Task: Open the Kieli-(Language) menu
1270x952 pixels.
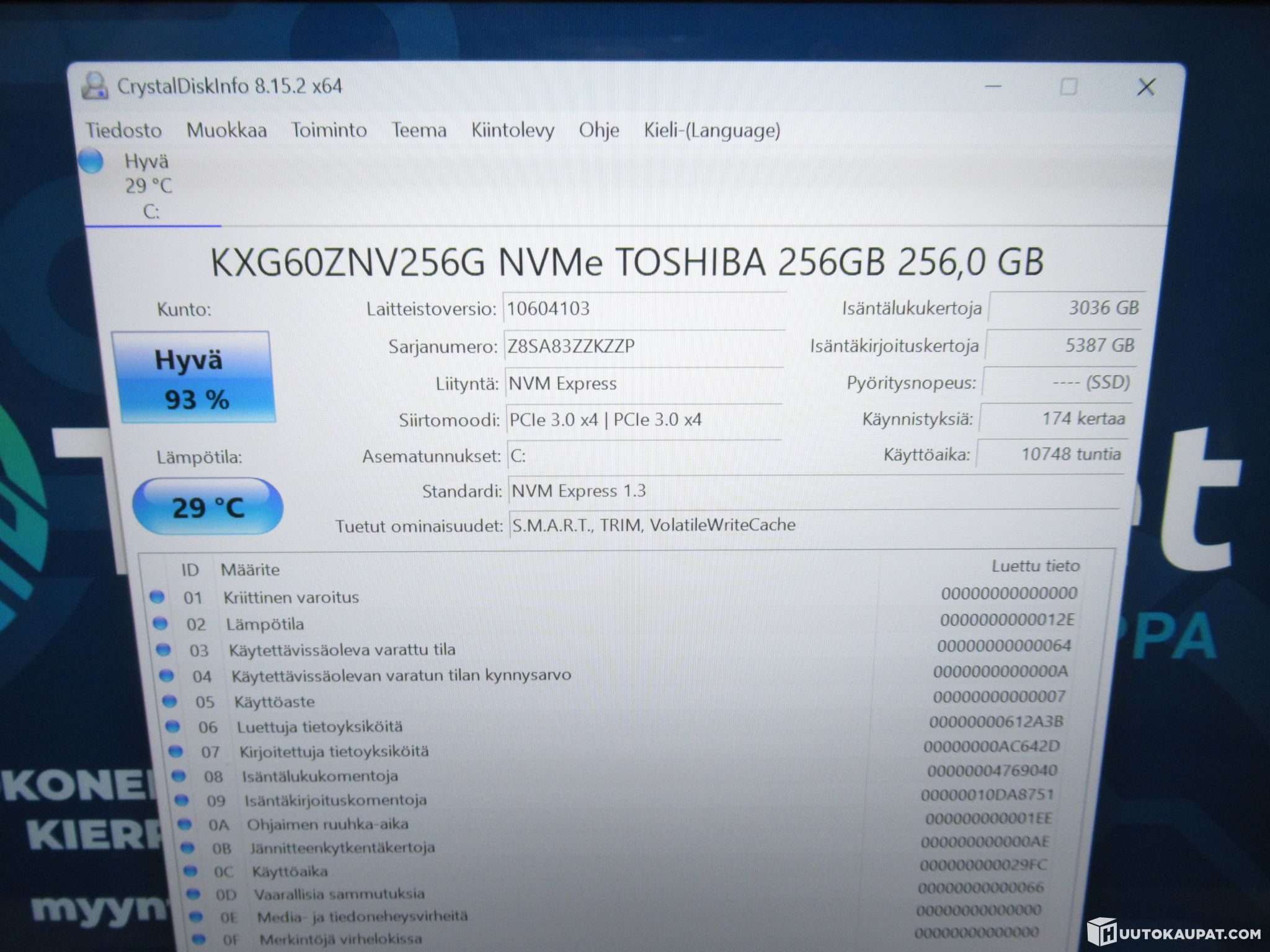Action: (712, 130)
